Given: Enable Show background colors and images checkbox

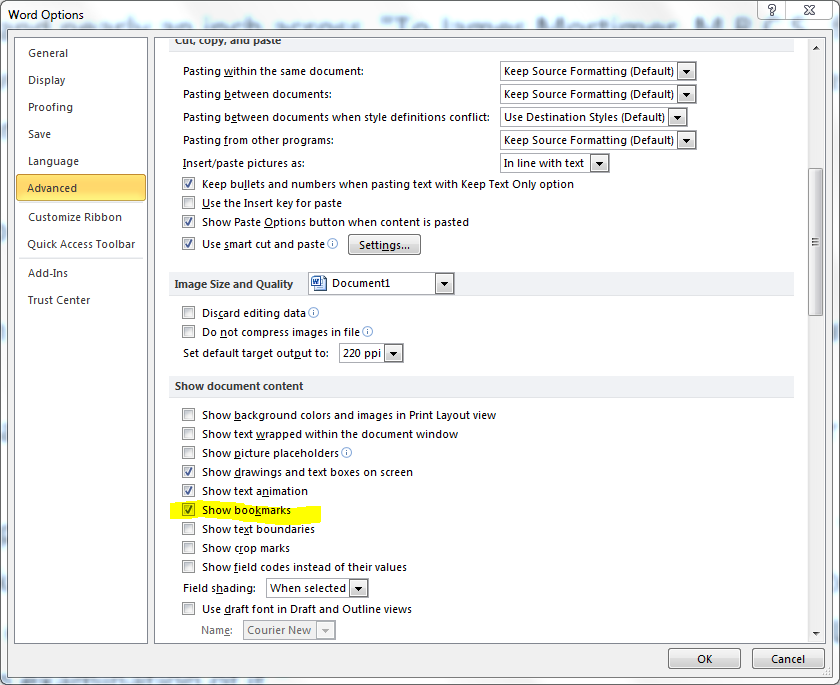Looking at the screenshot, I should 189,415.
